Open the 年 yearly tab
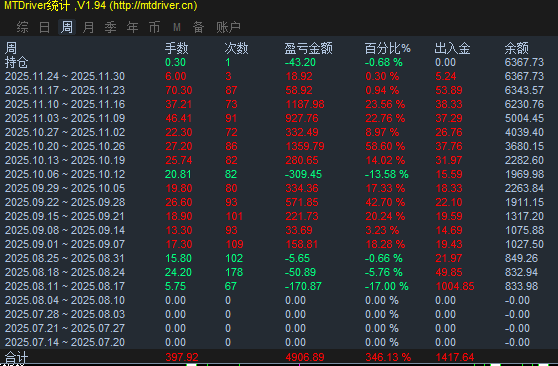558x366 pixels. coord(132,27)
